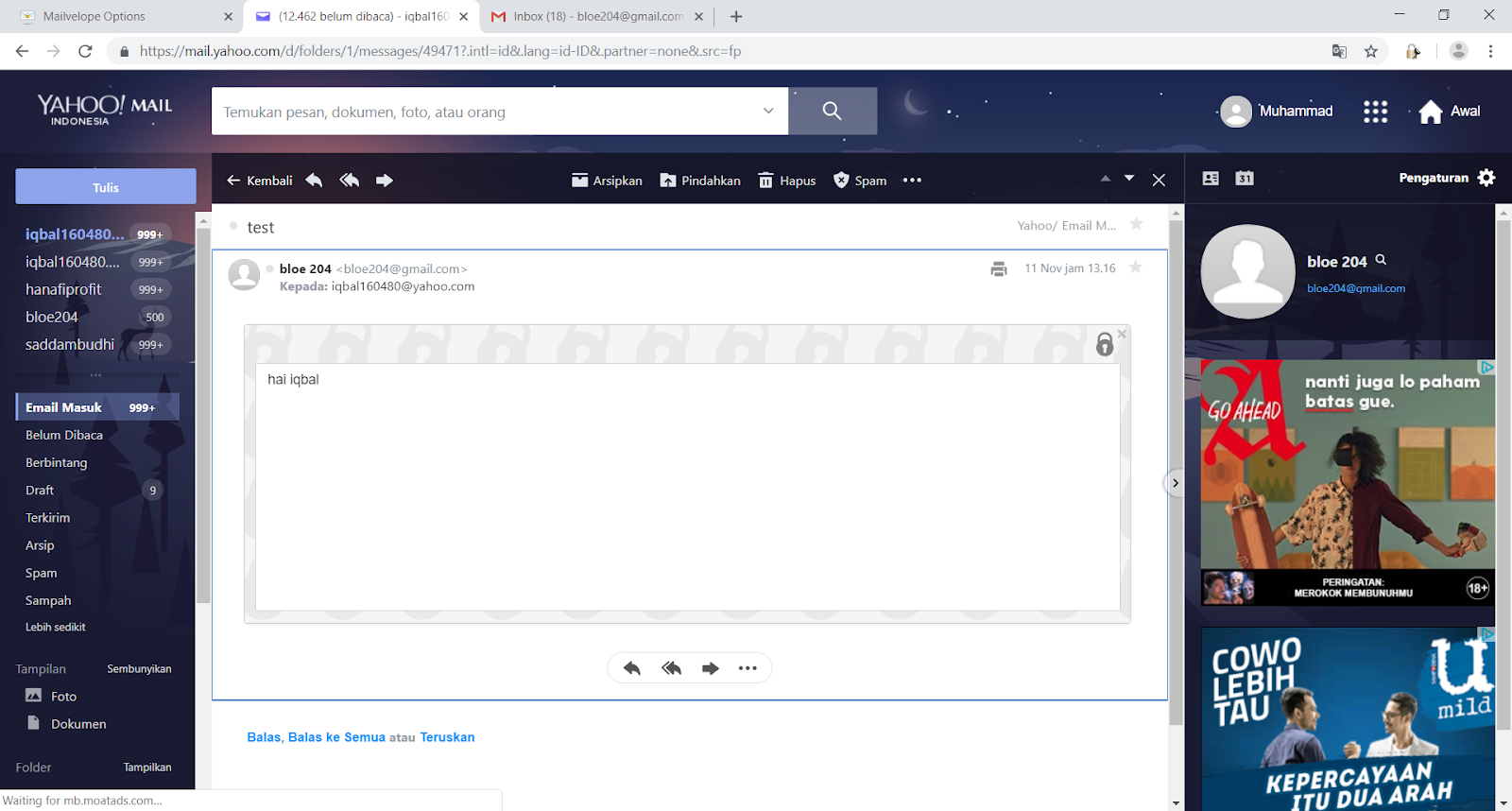The height and width of the screenshot is (811, 1512).
Task: Open a new browser tab
Action: point(736,16)
